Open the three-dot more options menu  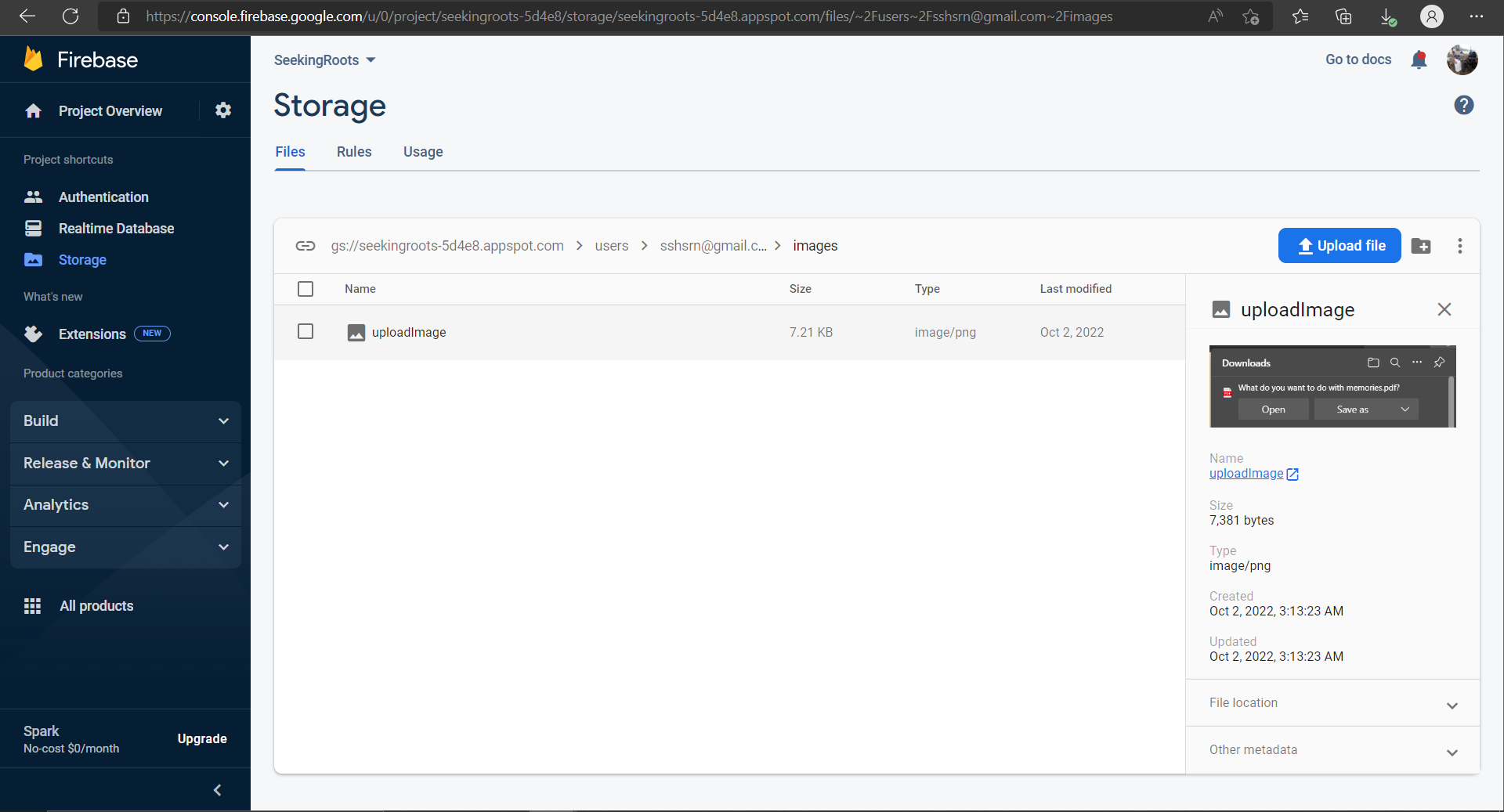[x=1459, y=246]
